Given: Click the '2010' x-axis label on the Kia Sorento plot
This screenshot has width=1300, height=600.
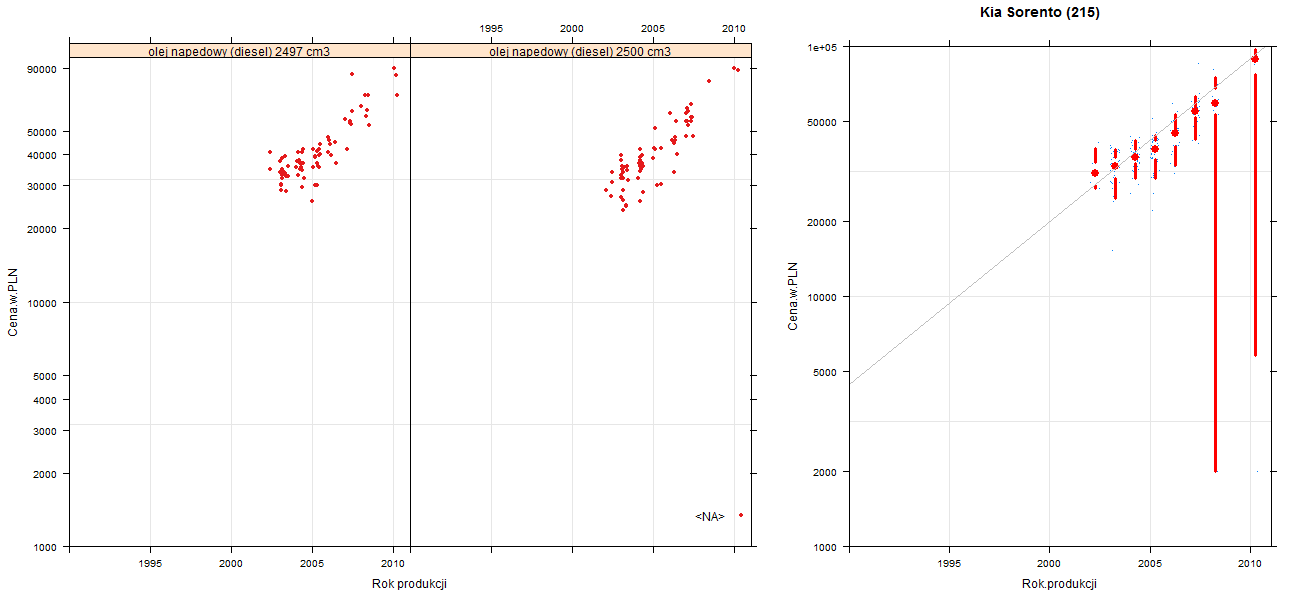Looking at the screenshot, I should 1250,564.
